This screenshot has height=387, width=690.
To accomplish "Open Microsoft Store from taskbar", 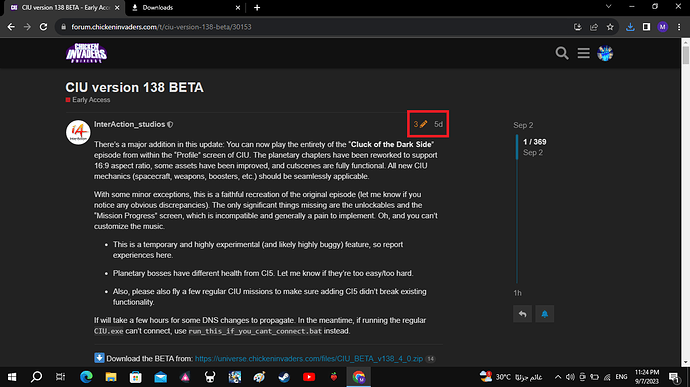I will [136, 377].
